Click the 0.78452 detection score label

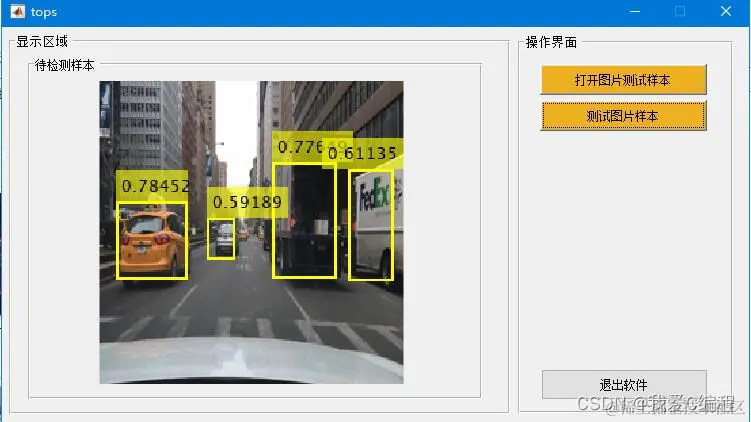(x=153, y=185)
